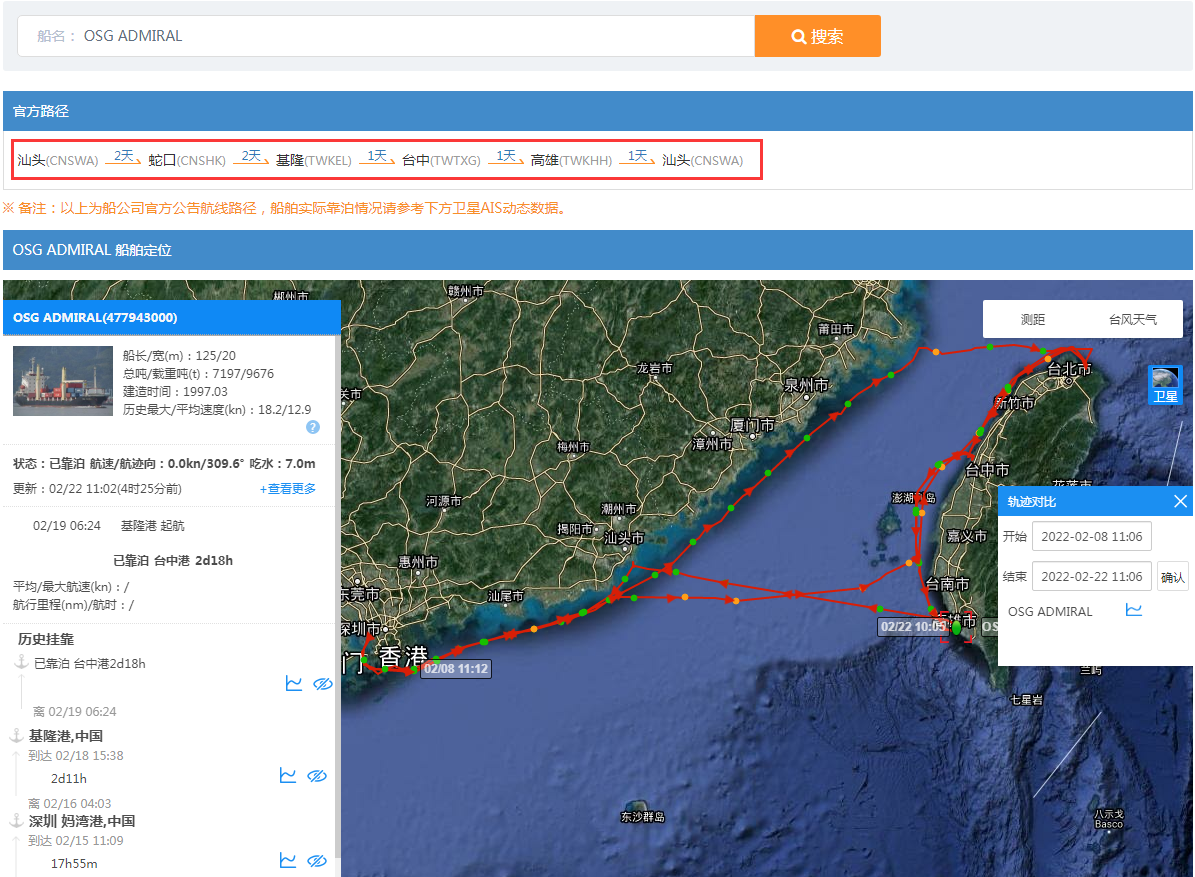
Task: Open speed chart for 深圳妈湾港 port call
Action: click(288, 860)
